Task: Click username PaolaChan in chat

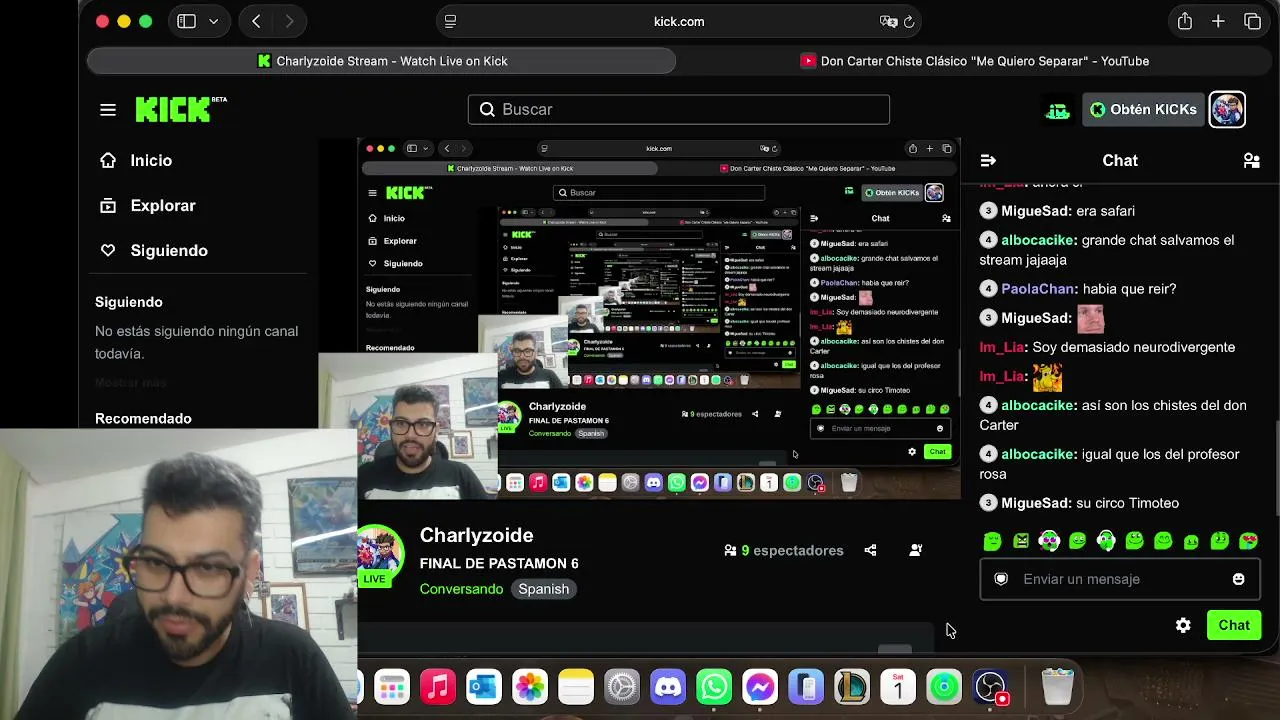Action: click(x=1038, y=289)
